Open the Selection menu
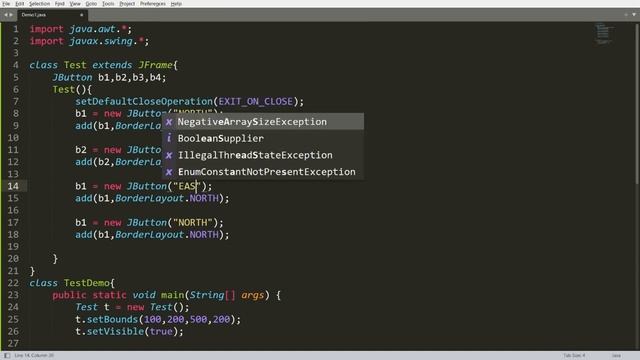The image size is (640, 360). 39,4
